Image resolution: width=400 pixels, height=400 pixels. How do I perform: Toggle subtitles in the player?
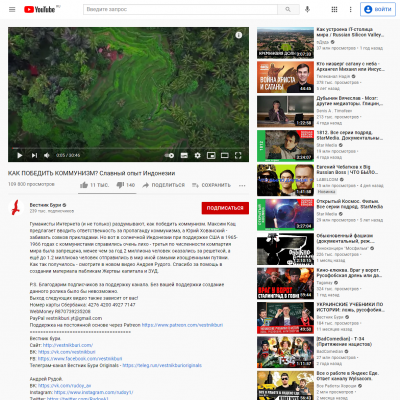point(184,155)
